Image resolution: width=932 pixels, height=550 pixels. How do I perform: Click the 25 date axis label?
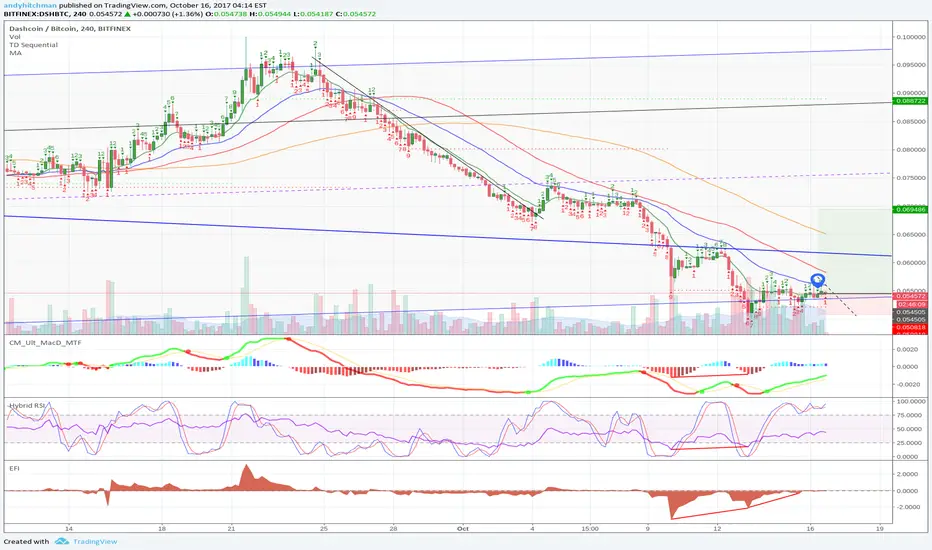point(324,529)
